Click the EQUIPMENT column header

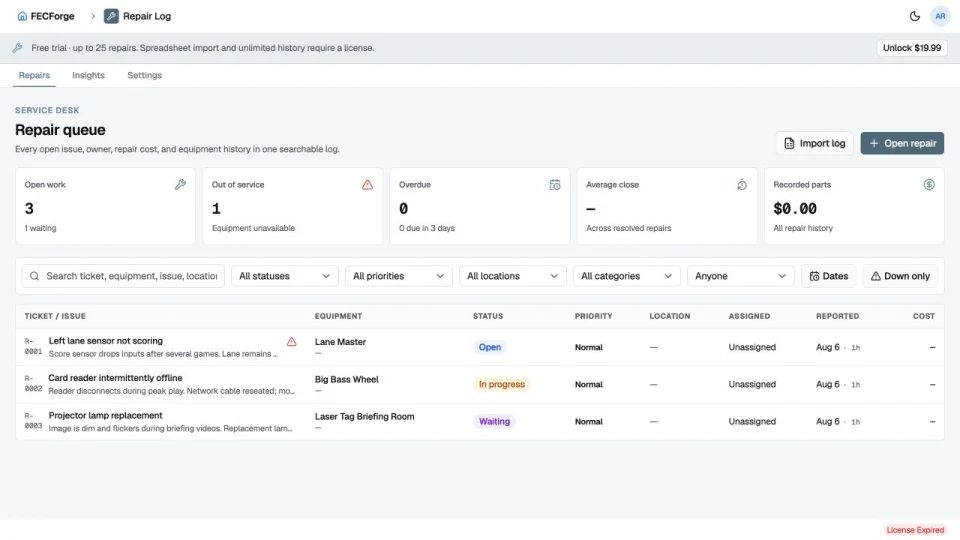click(x=339, y=317)
